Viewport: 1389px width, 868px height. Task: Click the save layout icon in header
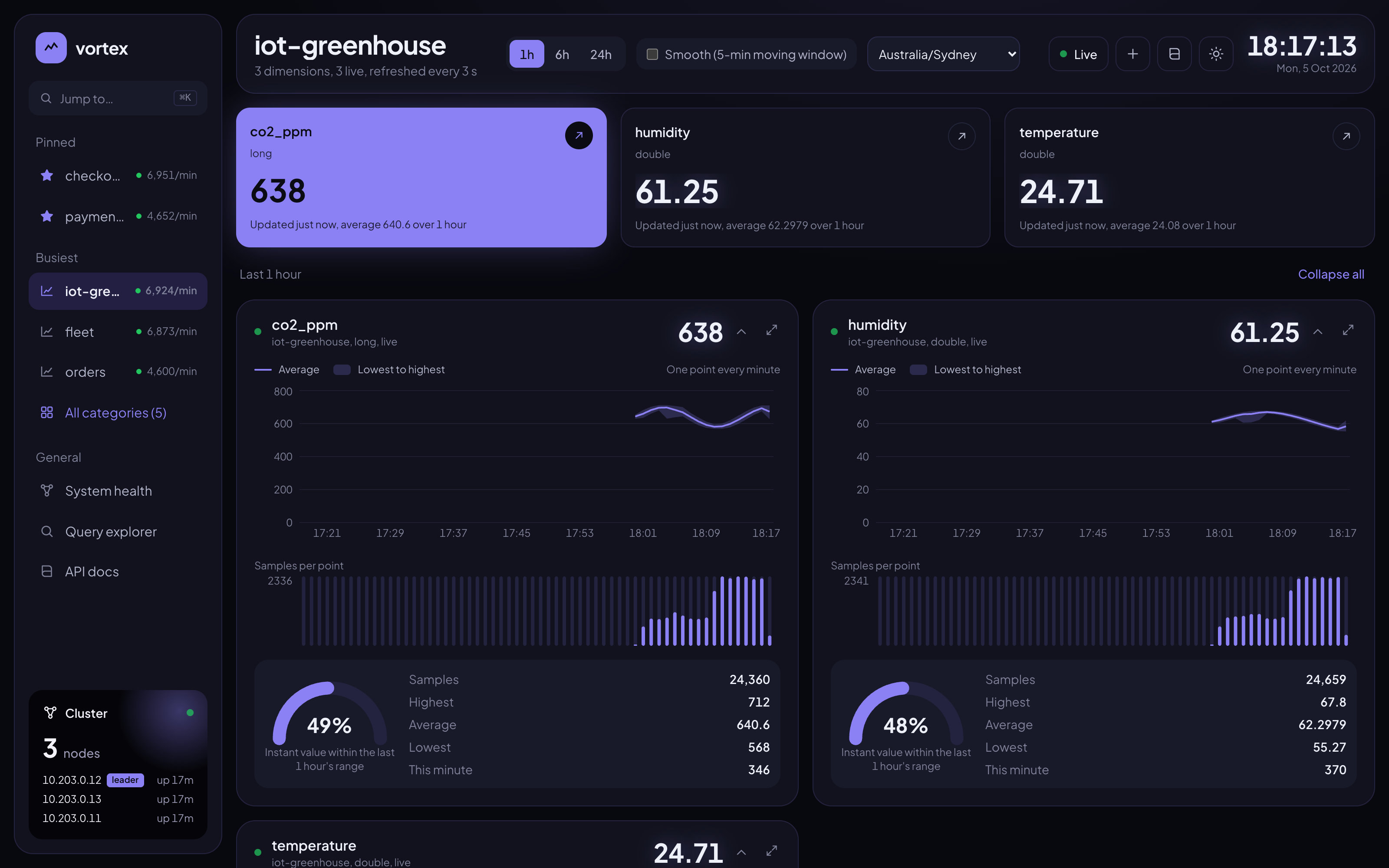[1174, 54]
